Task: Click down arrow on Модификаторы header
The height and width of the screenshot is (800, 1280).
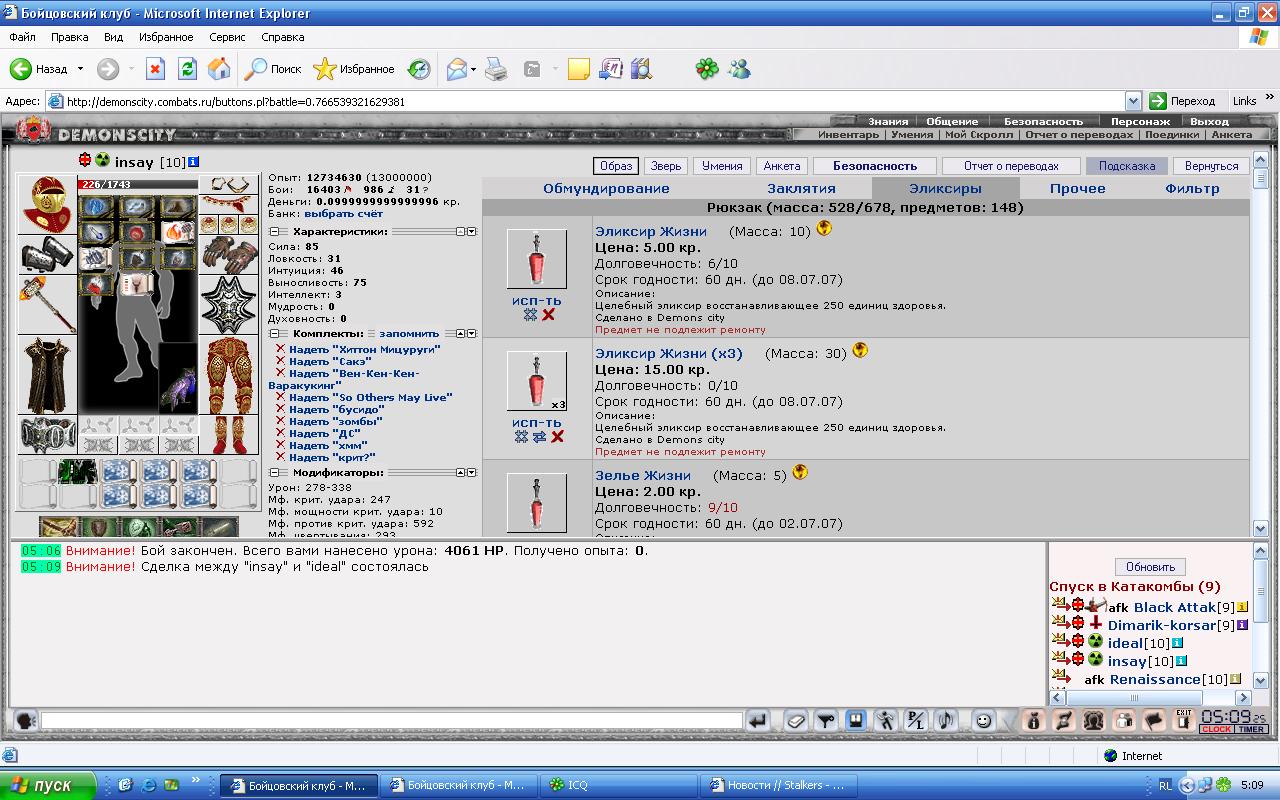Action: (472, 472)
